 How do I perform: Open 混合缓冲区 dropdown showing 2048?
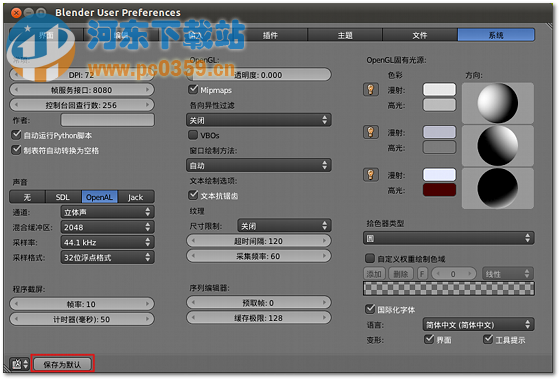point(108,227)
